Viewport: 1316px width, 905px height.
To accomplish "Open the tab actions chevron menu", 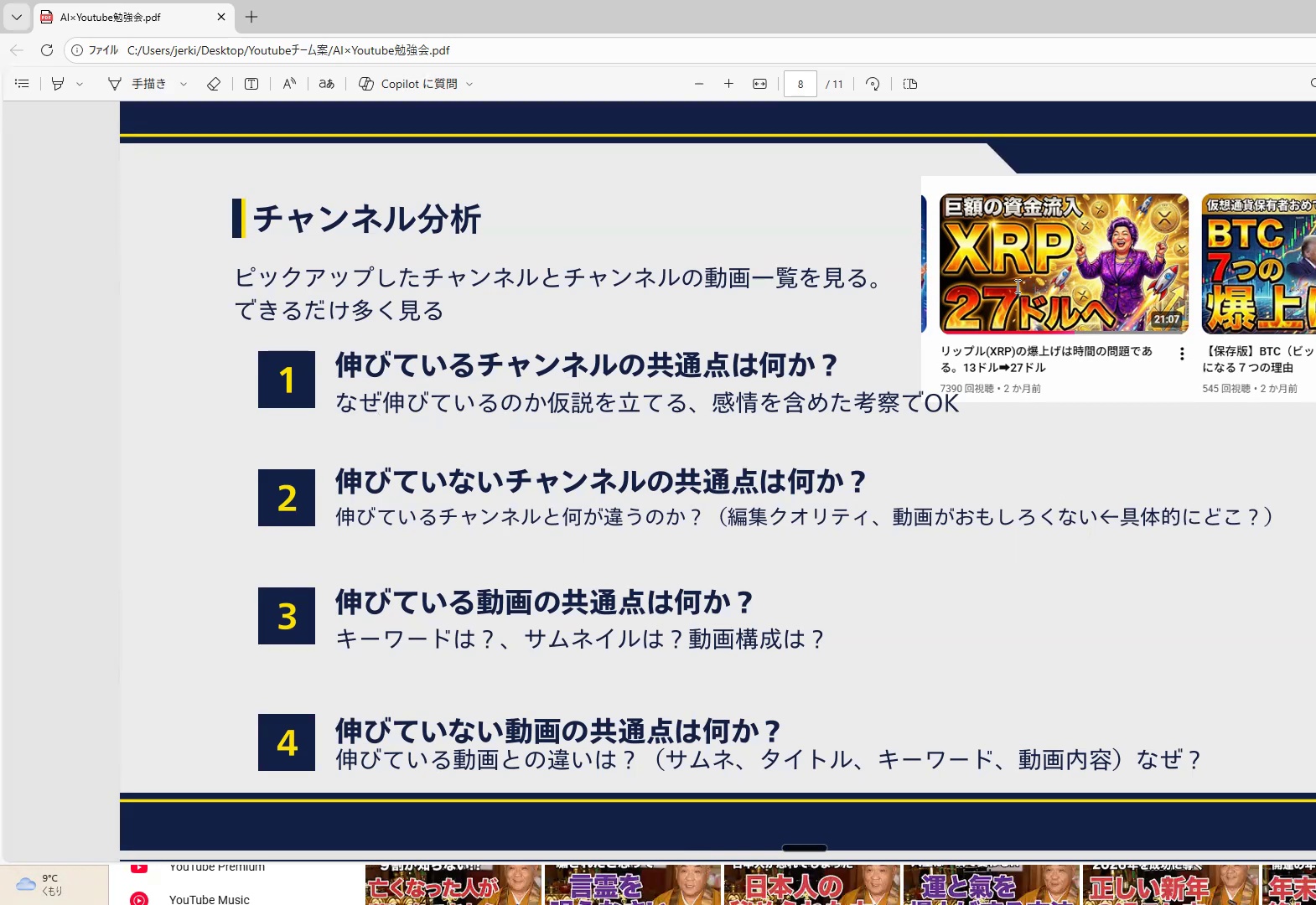I will (16, 17).
